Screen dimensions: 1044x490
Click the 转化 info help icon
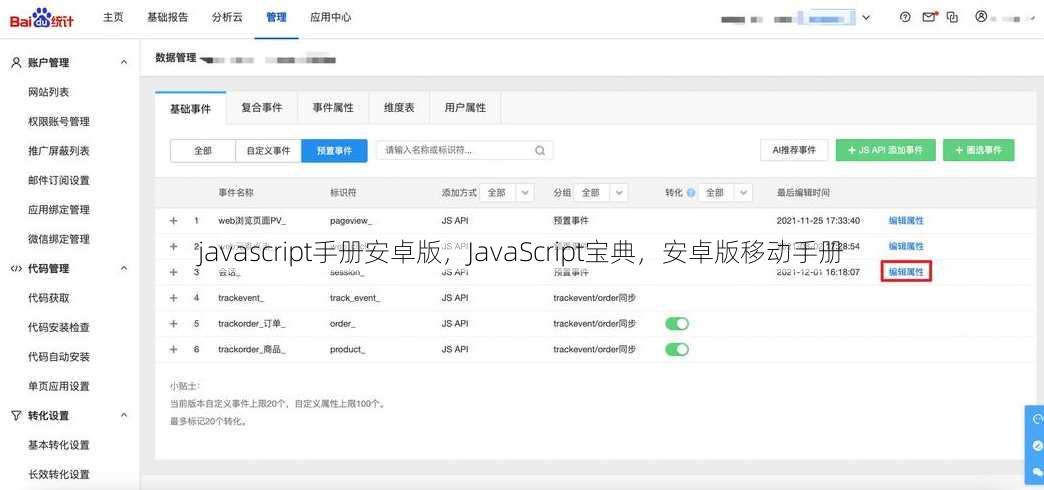690,192
